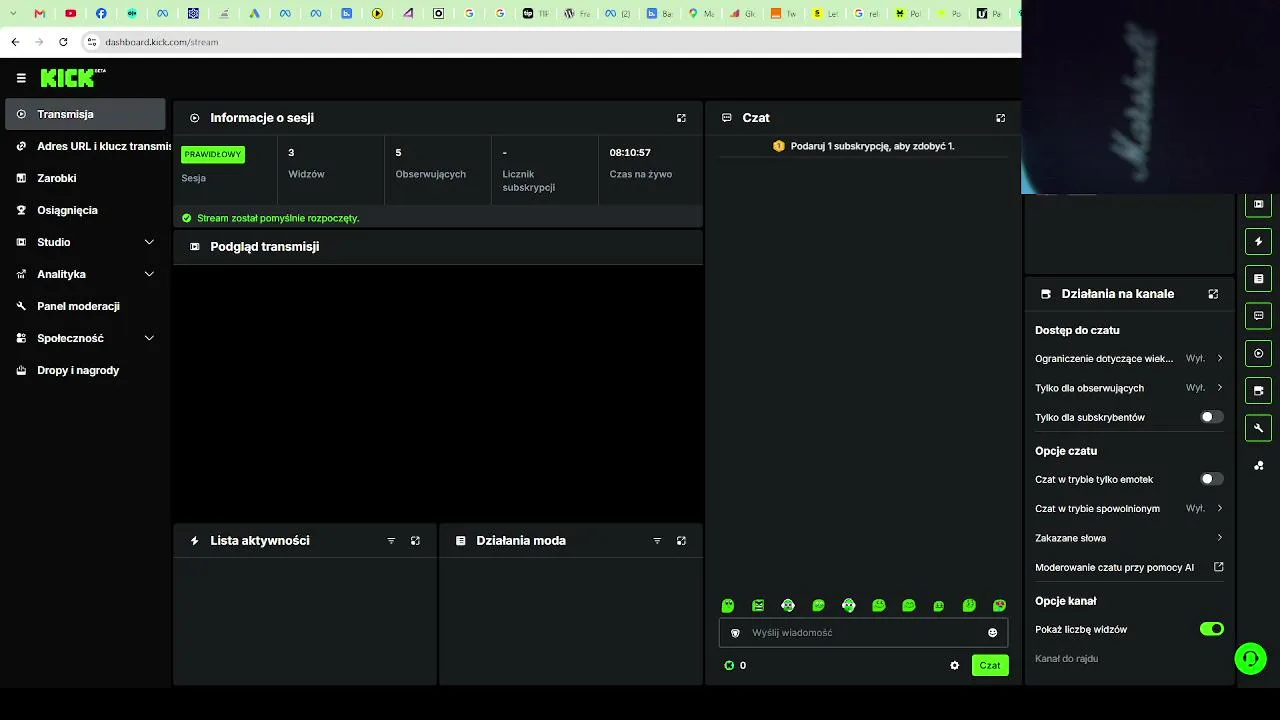The height and width of the screenshot is (720, 1280).
Task: Open filter for Działania moda
Action: click(x=657, y=541)
